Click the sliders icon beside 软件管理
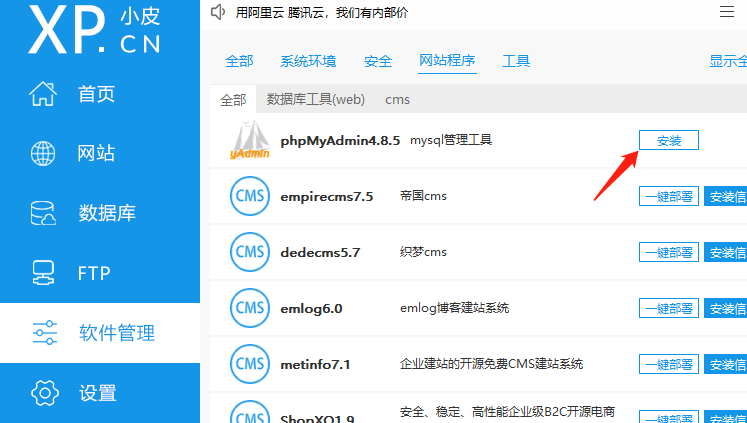The width and height of the screenshot is (747, 423). pos(45,332)
